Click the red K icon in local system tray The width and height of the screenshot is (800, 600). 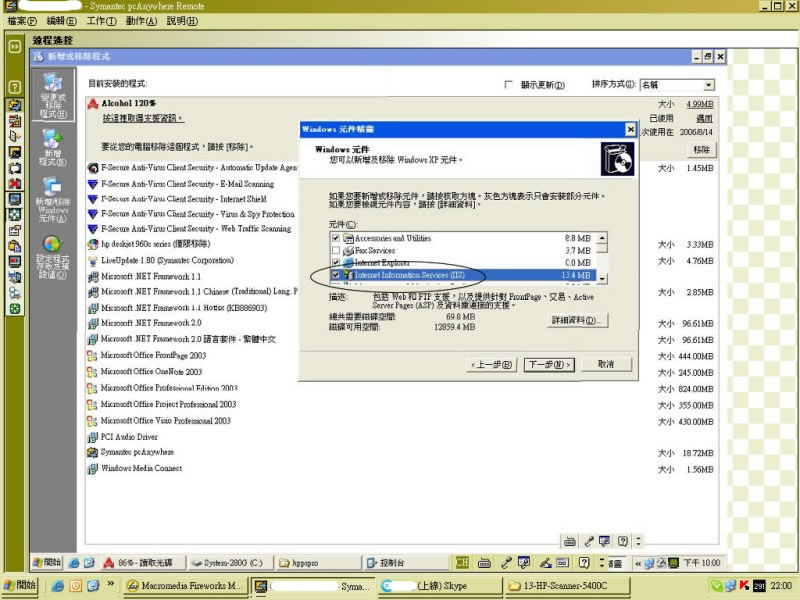[744, 586]
